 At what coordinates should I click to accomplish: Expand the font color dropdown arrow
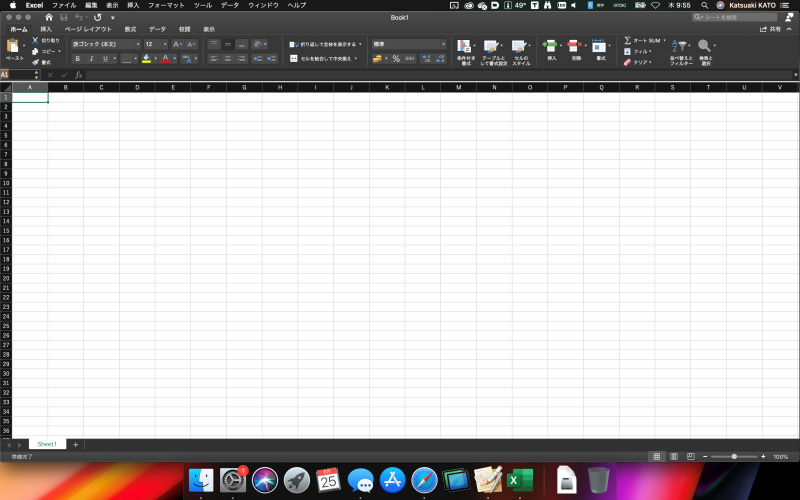point(174,59)
